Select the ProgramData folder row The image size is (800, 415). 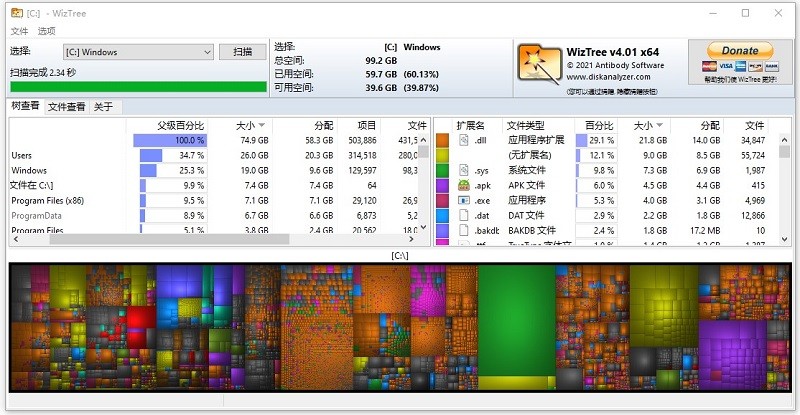[214, 215]
